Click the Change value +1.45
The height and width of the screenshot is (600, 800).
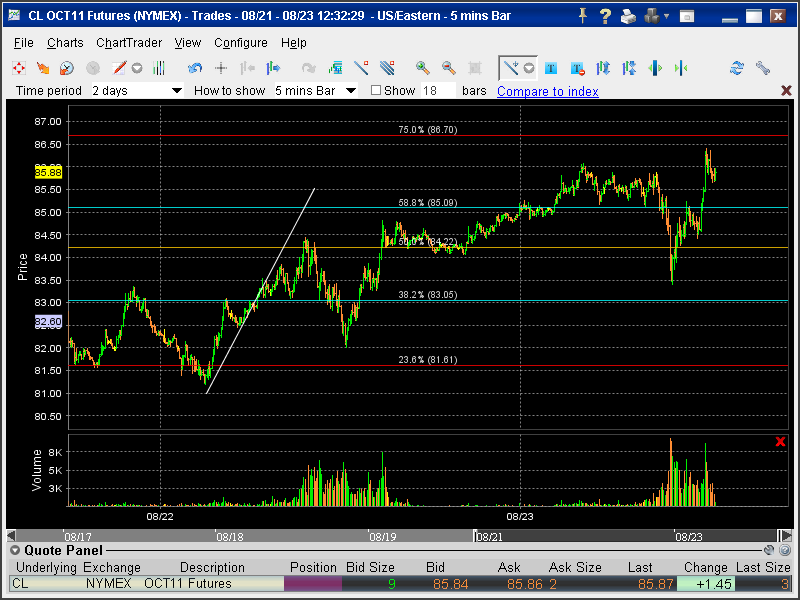706,584
